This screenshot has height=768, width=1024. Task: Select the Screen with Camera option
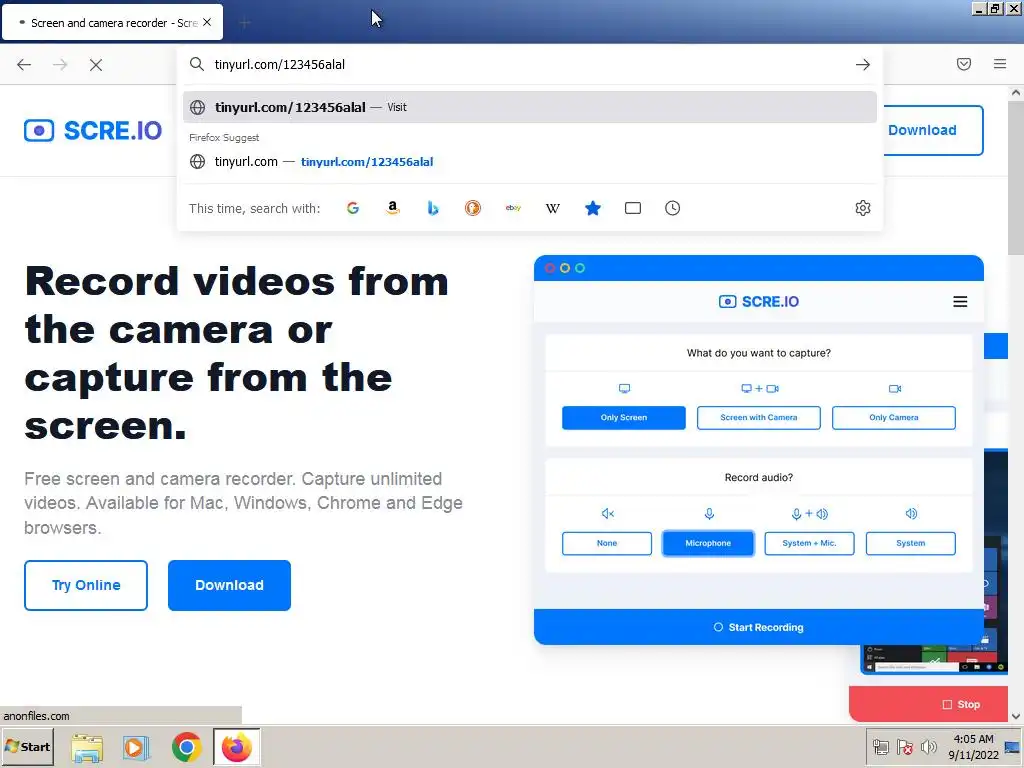coord(759,418)
